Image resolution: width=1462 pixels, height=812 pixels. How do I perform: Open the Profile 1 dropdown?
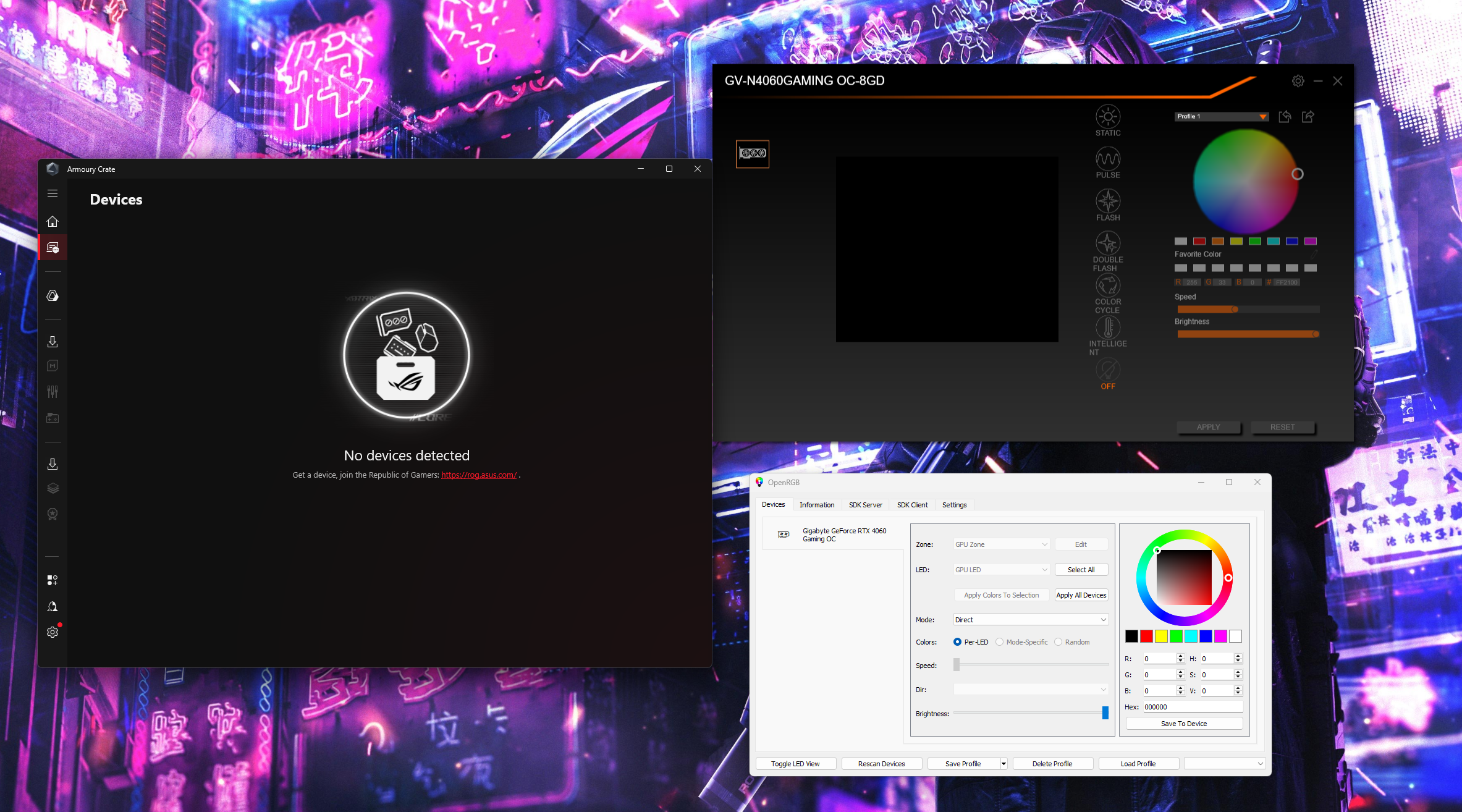(x=1221, y=116)
